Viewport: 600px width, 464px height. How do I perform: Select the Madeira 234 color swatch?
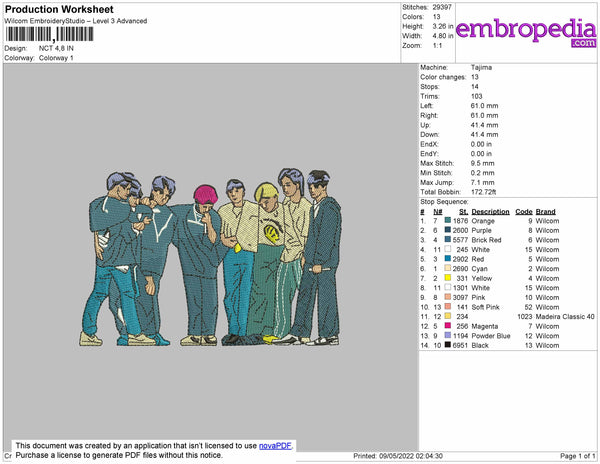click(448, 316)
